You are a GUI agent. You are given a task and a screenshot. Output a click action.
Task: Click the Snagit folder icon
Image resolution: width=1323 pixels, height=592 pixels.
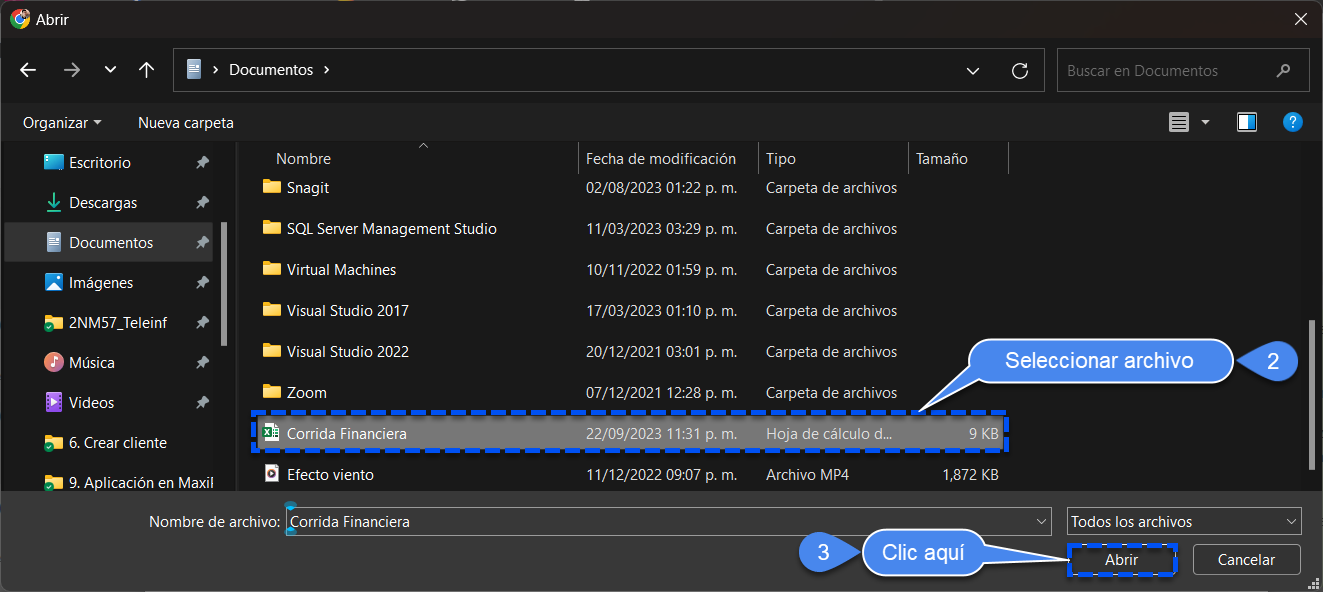[x=272, y=186]
